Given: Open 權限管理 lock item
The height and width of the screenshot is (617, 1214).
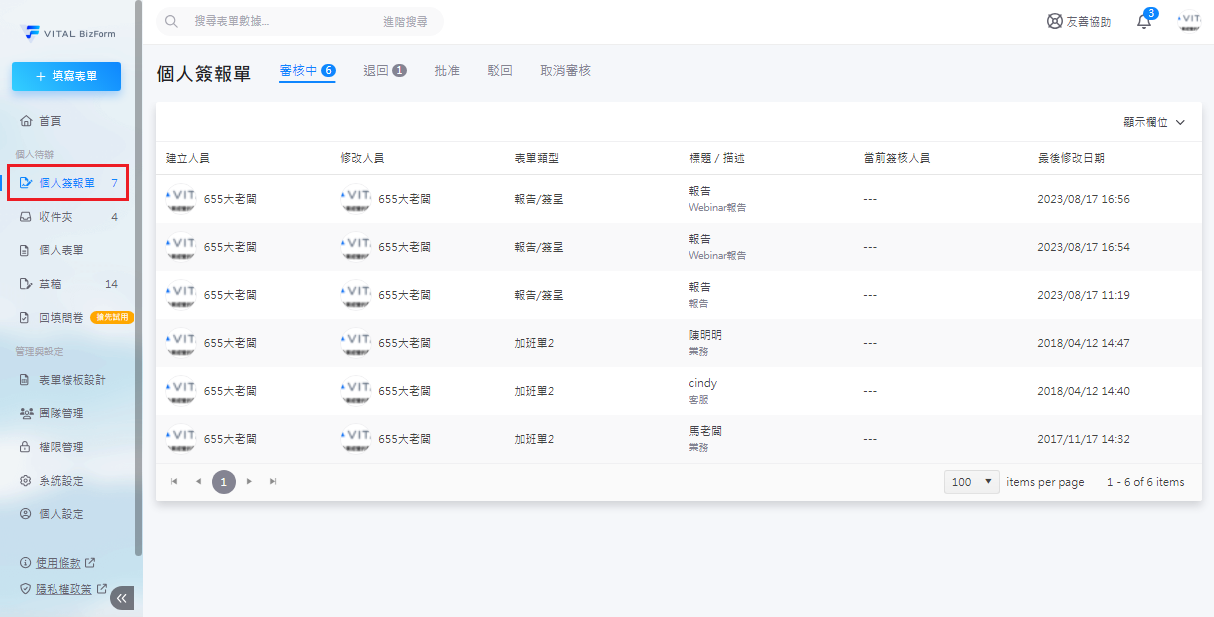Looking at the screenshot, I should click(60, 447).
